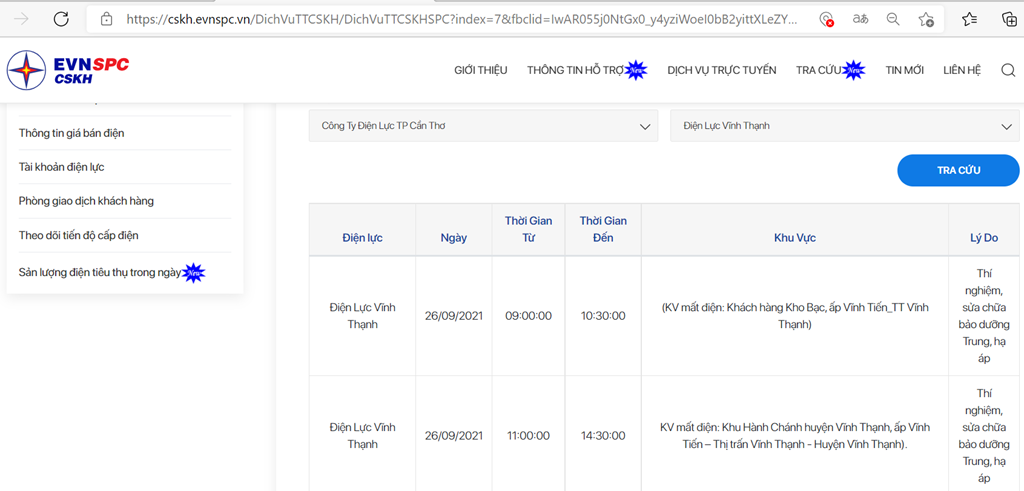Add page to favorites star icon
The width and height of the screenshot is (1024, 491).
pyautogui.click(x=925, y=20)
